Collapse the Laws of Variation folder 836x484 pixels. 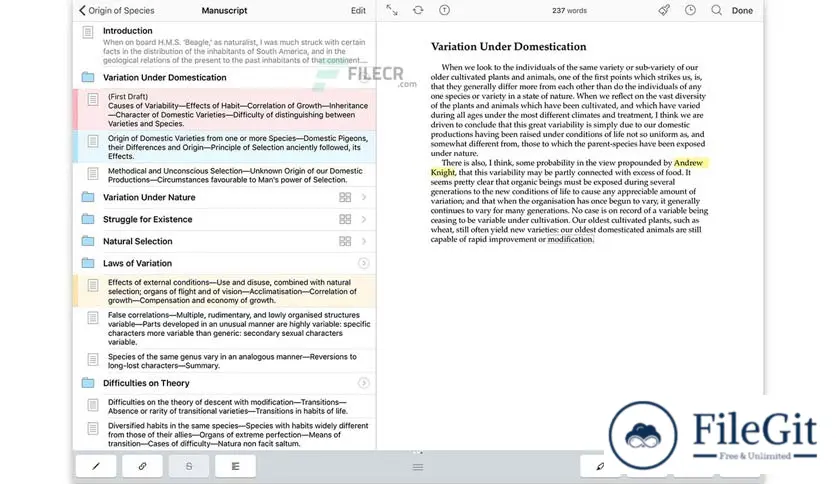pos(363,263)
